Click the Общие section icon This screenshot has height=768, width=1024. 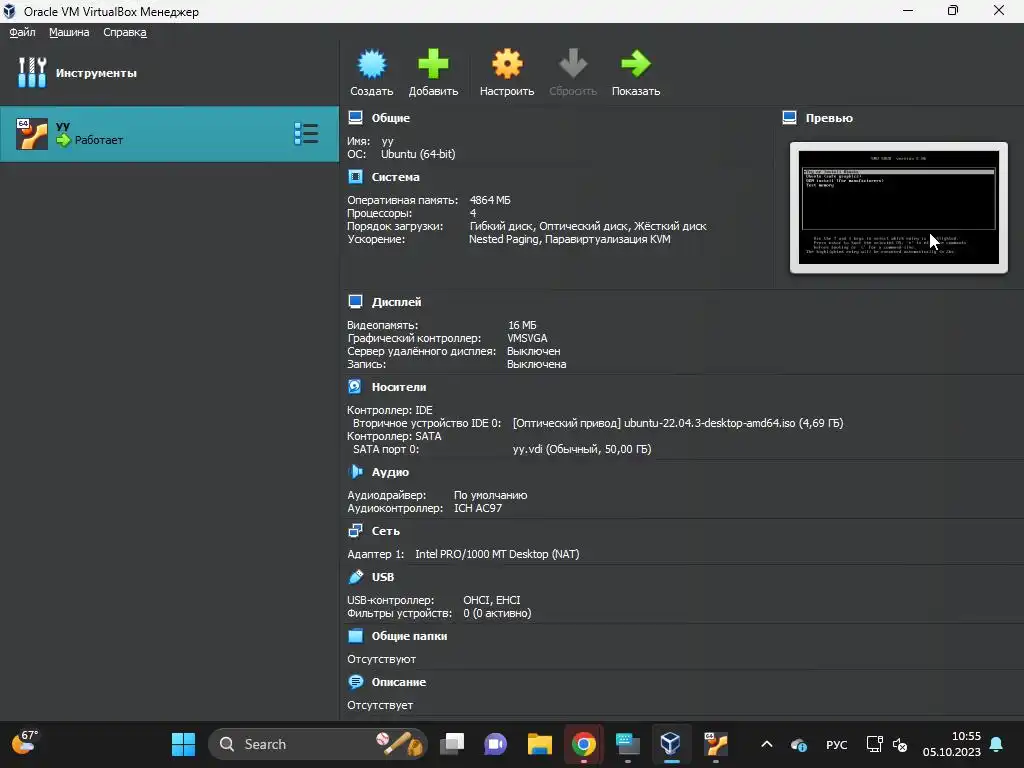[x=355, y=118]
